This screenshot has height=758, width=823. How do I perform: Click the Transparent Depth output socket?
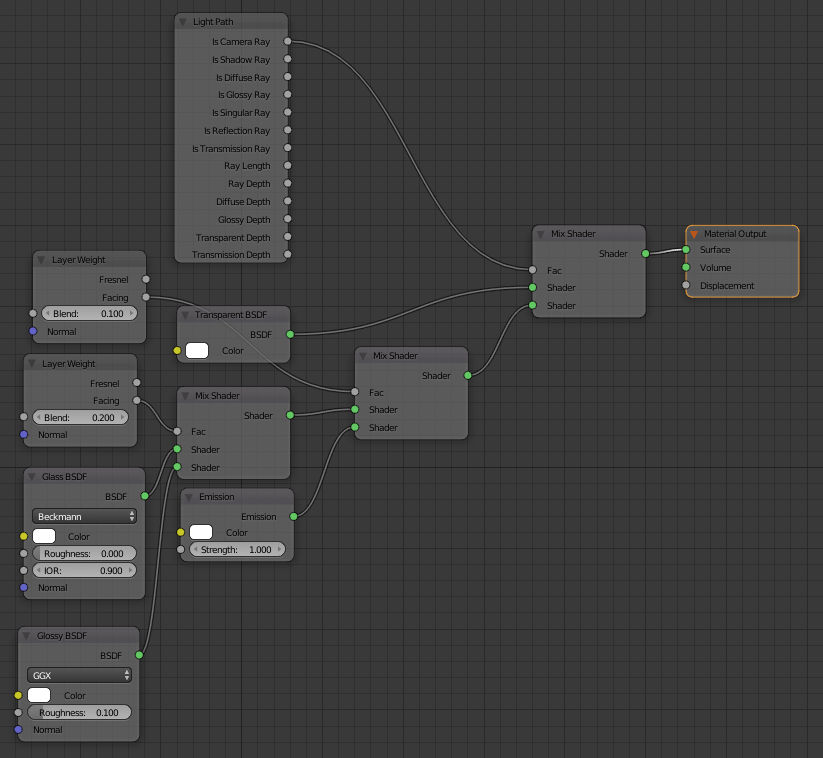point(288,237)
